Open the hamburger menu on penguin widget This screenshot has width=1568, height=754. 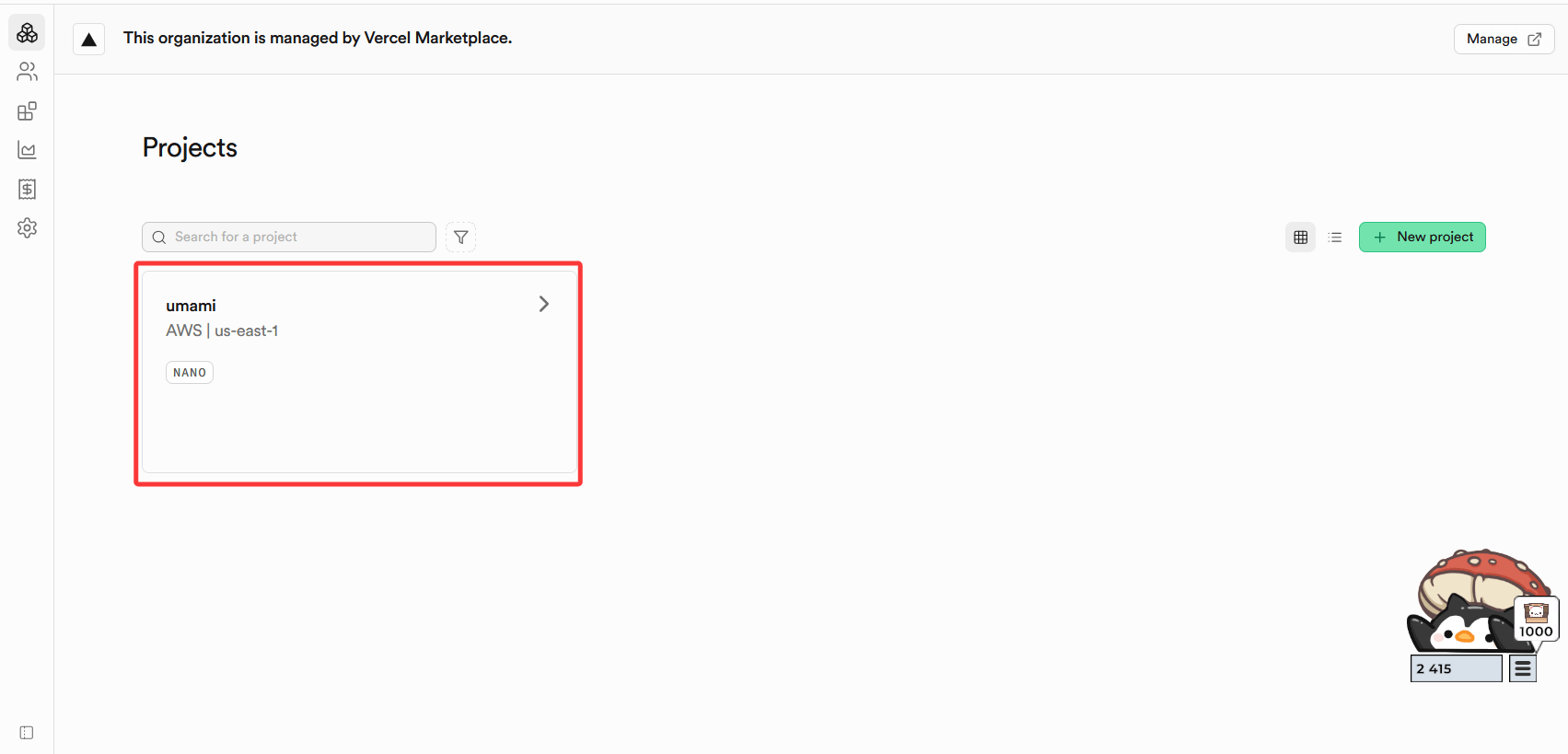1523,669
